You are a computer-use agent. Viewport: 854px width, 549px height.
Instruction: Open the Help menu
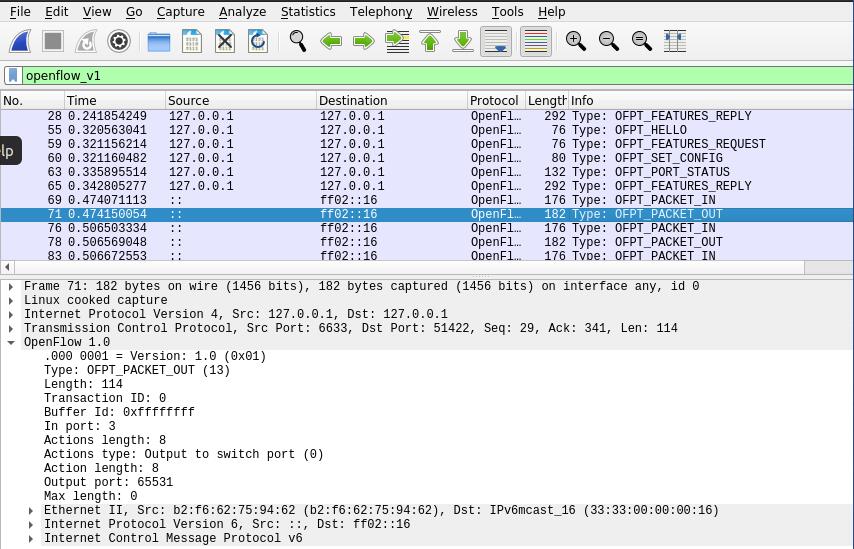pyautogui.click(x=552, y=11)
